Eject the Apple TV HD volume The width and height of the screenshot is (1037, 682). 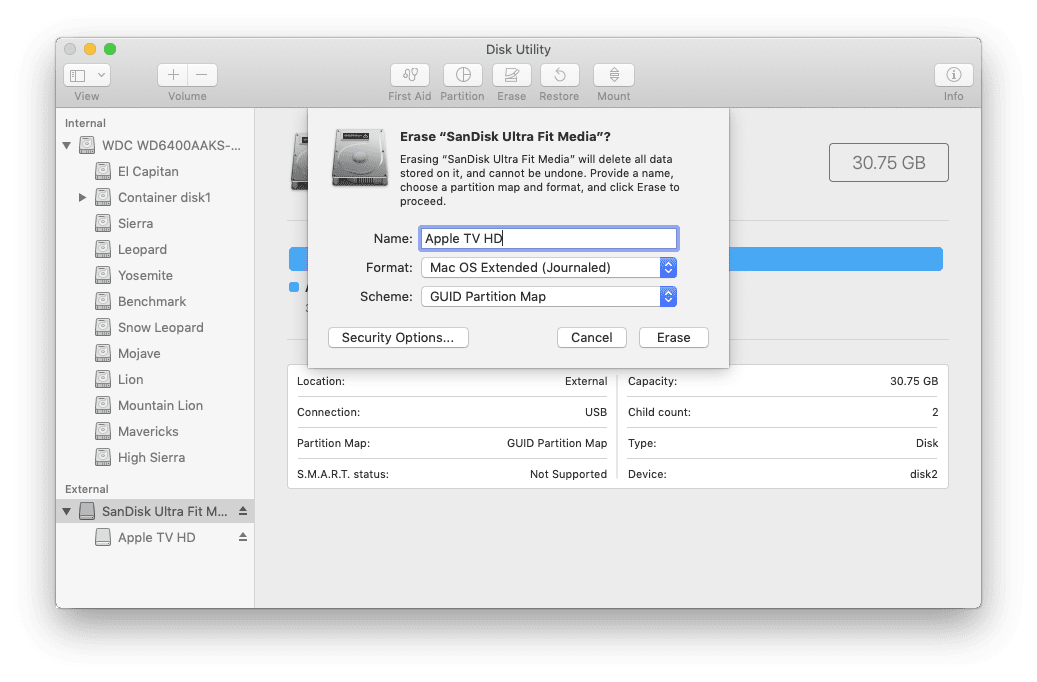(242, 537)
